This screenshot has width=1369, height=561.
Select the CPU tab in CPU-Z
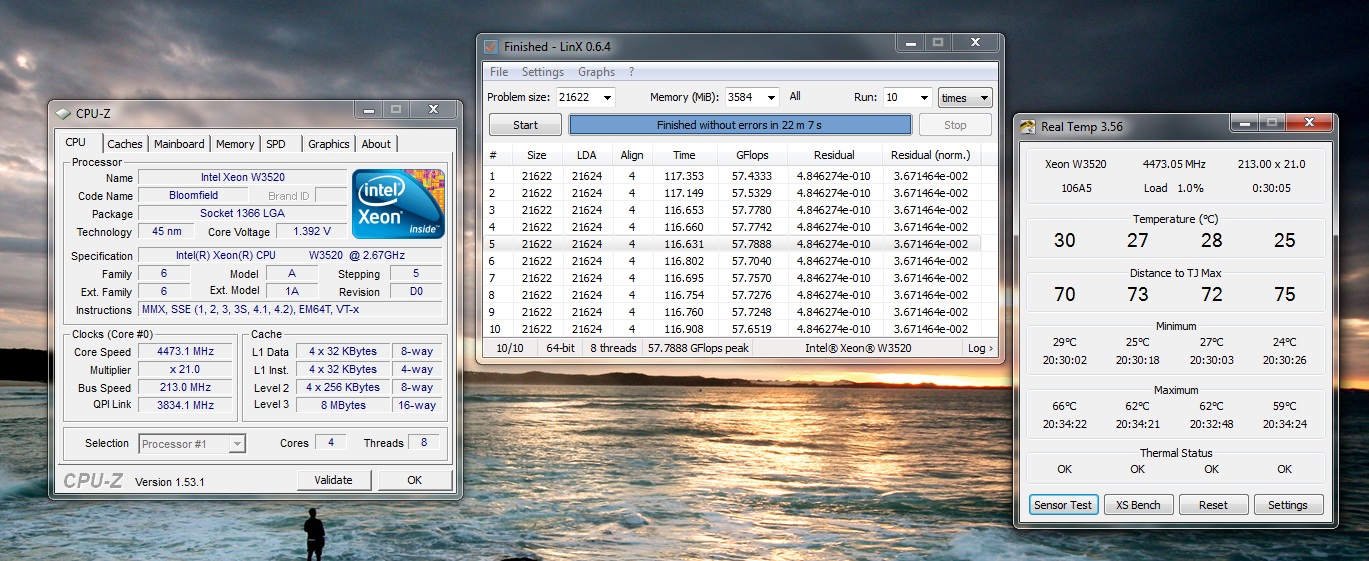76,143
